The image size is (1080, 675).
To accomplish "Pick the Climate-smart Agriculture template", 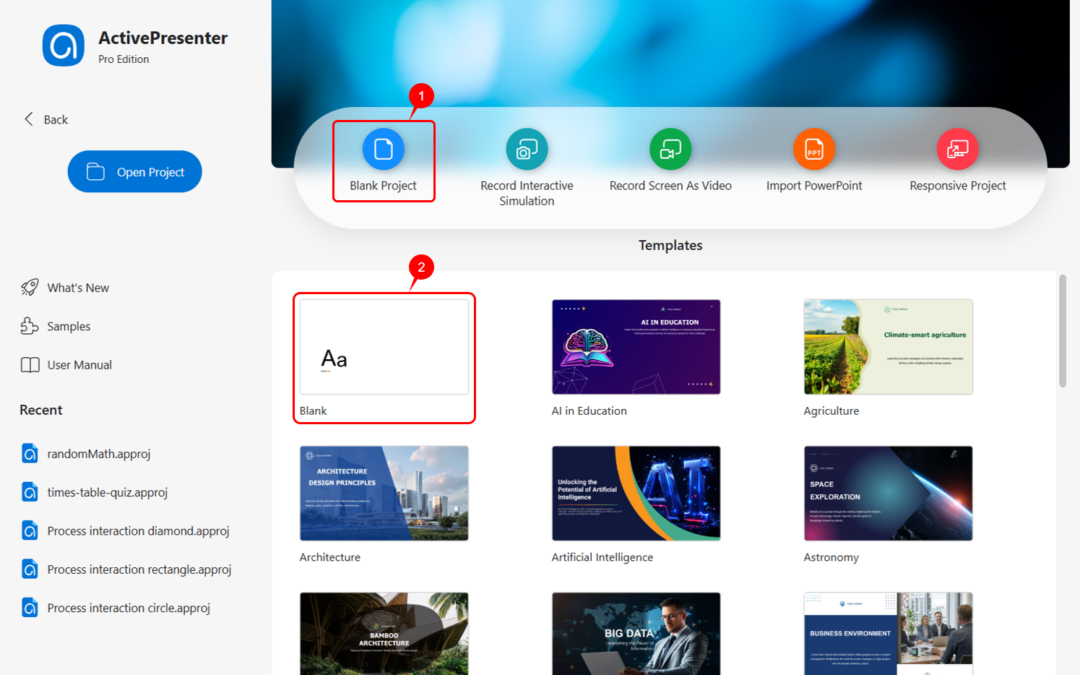I will click(x=888, y=345).
